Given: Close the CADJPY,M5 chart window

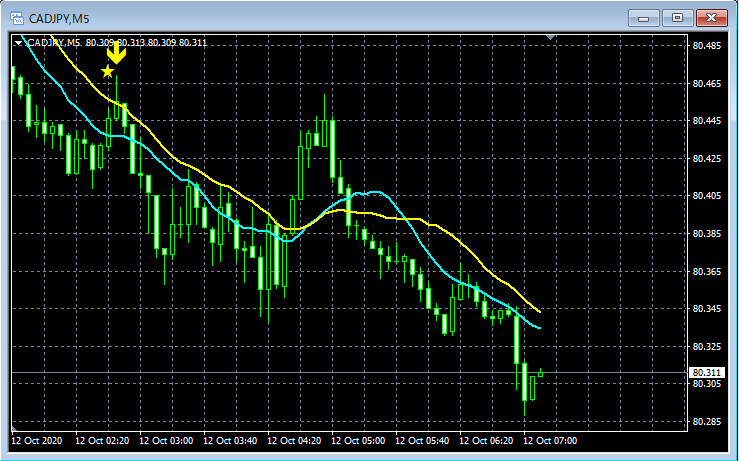Looking at the screenshot, I should (711, 18).
